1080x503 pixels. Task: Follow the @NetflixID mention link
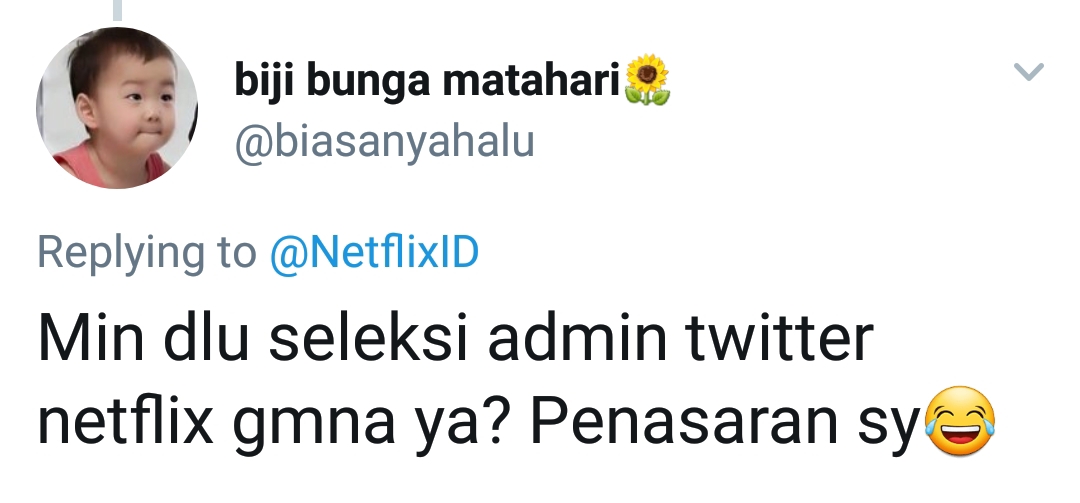(375, 254)
